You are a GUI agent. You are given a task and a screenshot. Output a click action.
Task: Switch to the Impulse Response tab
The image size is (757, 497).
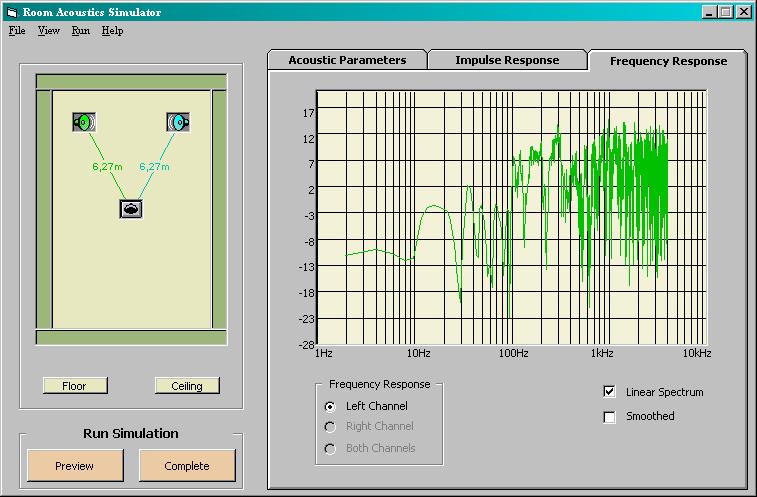coord(507,60)
